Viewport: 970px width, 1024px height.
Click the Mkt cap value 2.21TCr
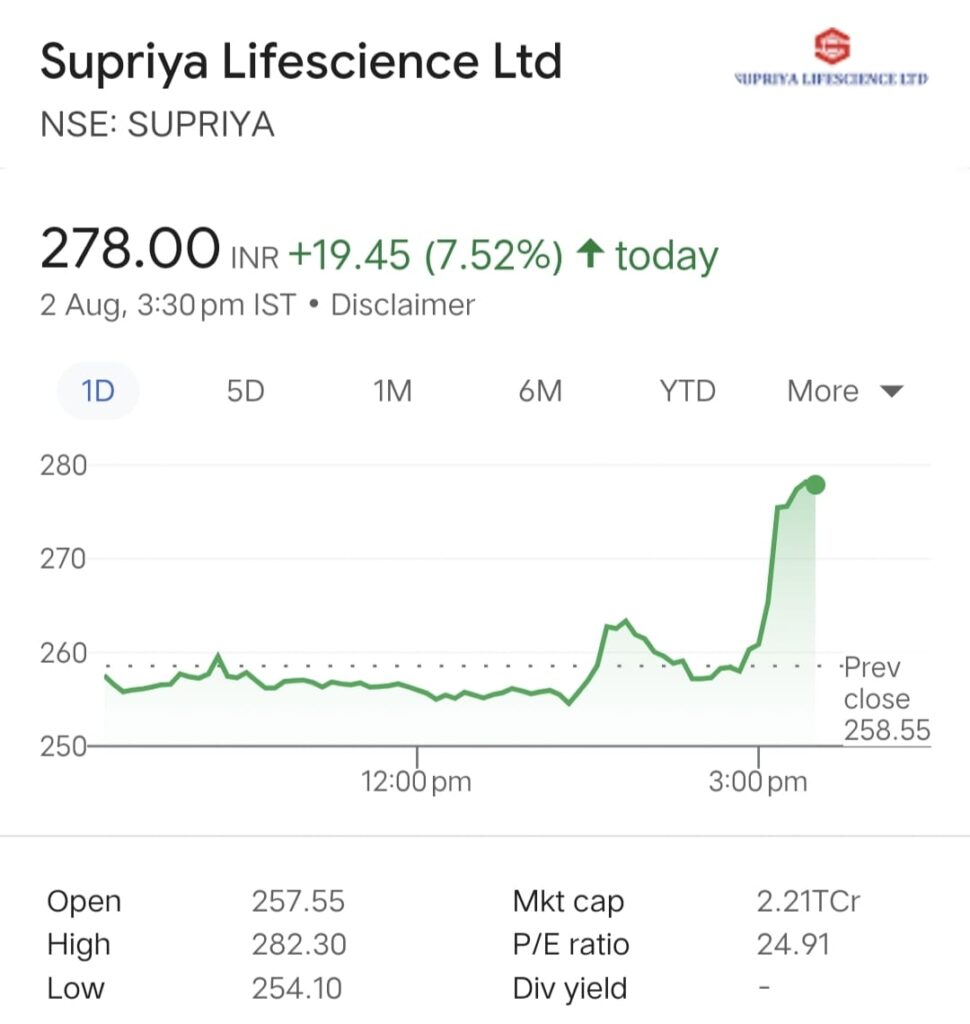point(808,902)
